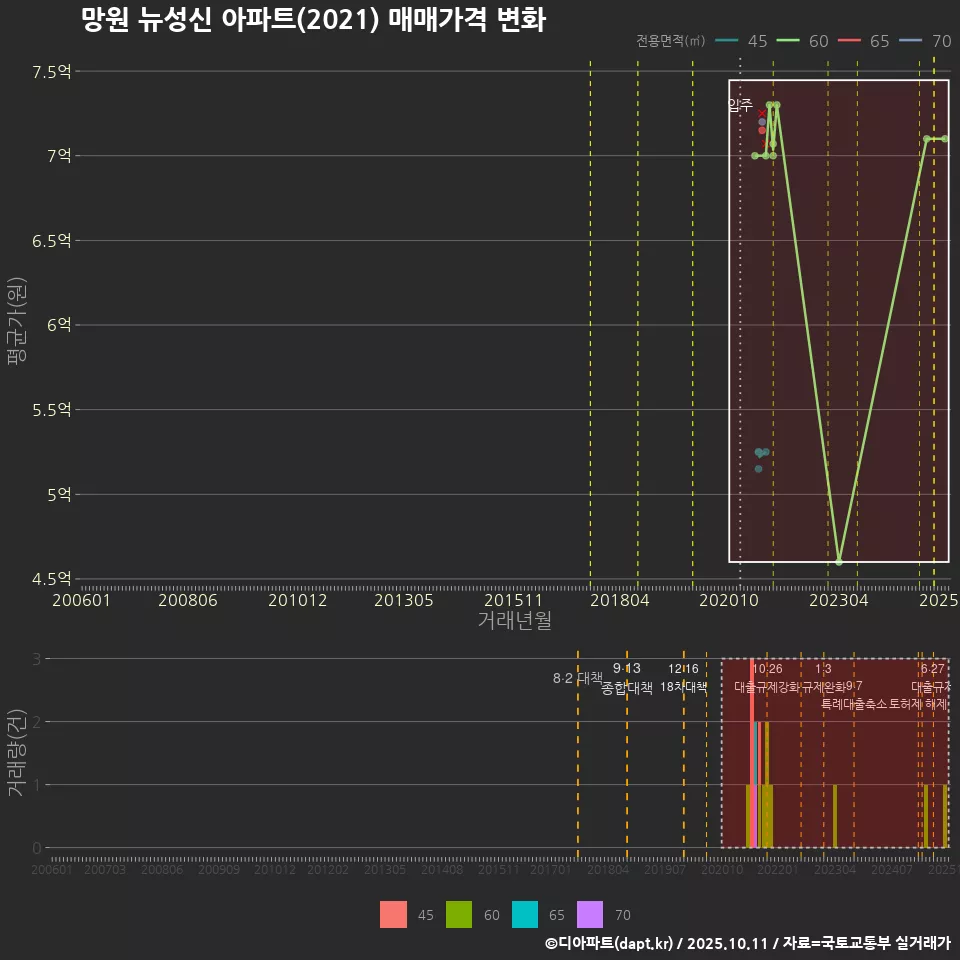
Task: Open the 디아파트(dapt.kr) source link
Action: pyautogui.click(x=608, y=943)
